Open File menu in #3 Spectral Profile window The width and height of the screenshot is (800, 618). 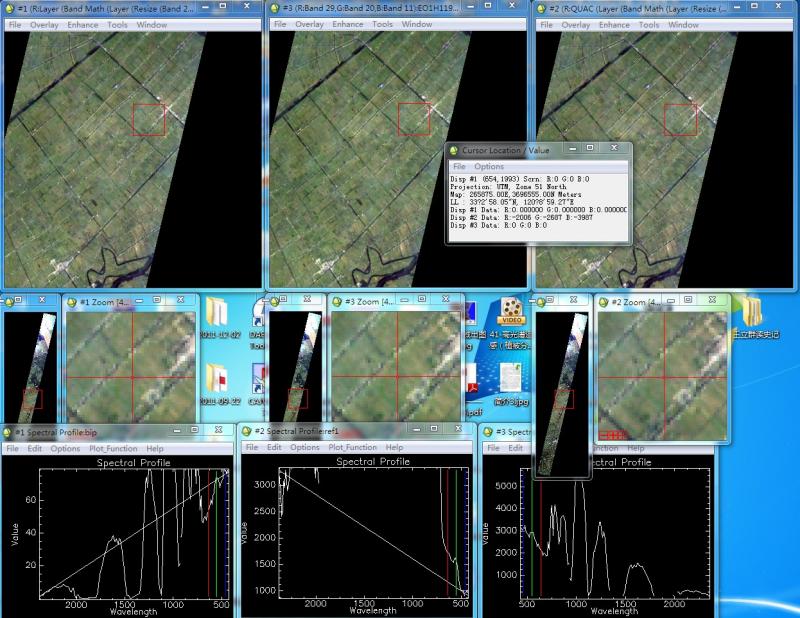point(493,448)
